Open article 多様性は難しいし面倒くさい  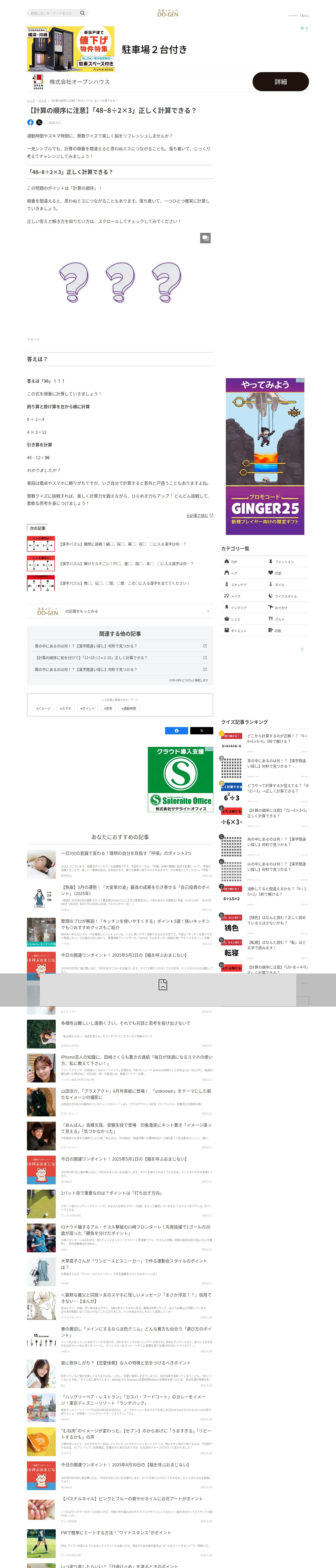(120, 1034)
